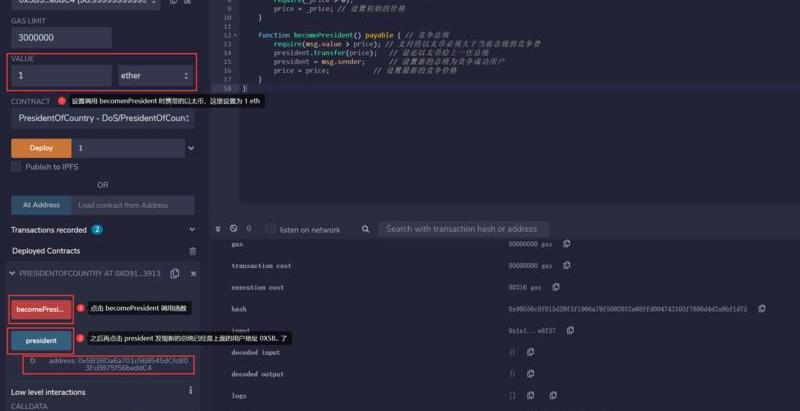Click the orange Deploy button
The image size is (800, 411).
[41, 148]
